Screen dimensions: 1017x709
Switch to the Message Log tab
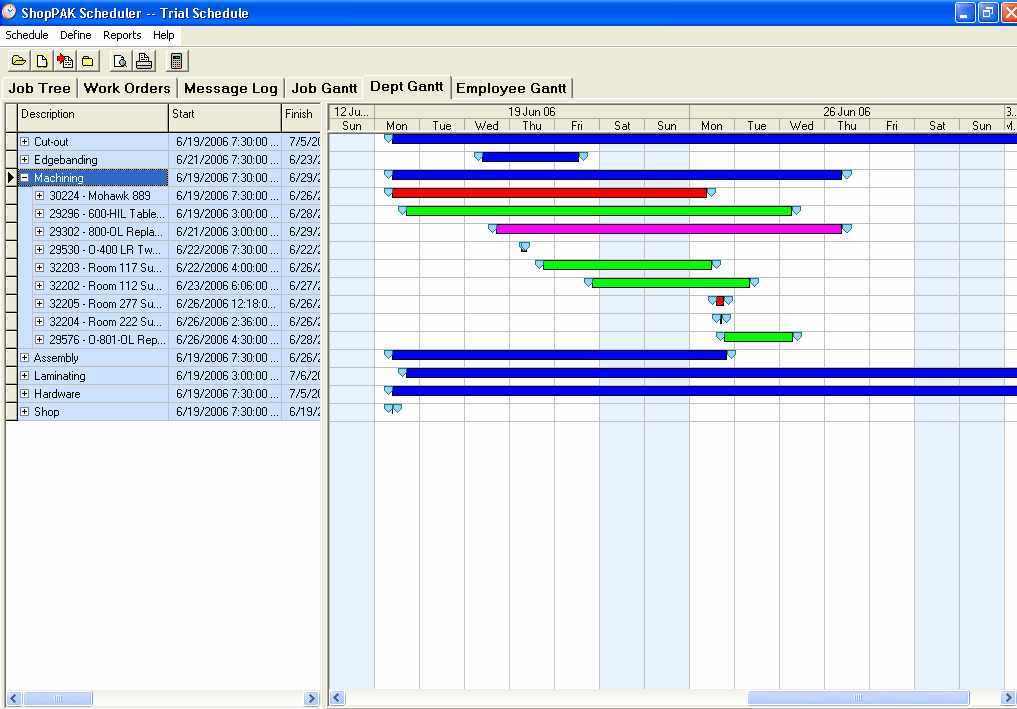coord(230,88)
